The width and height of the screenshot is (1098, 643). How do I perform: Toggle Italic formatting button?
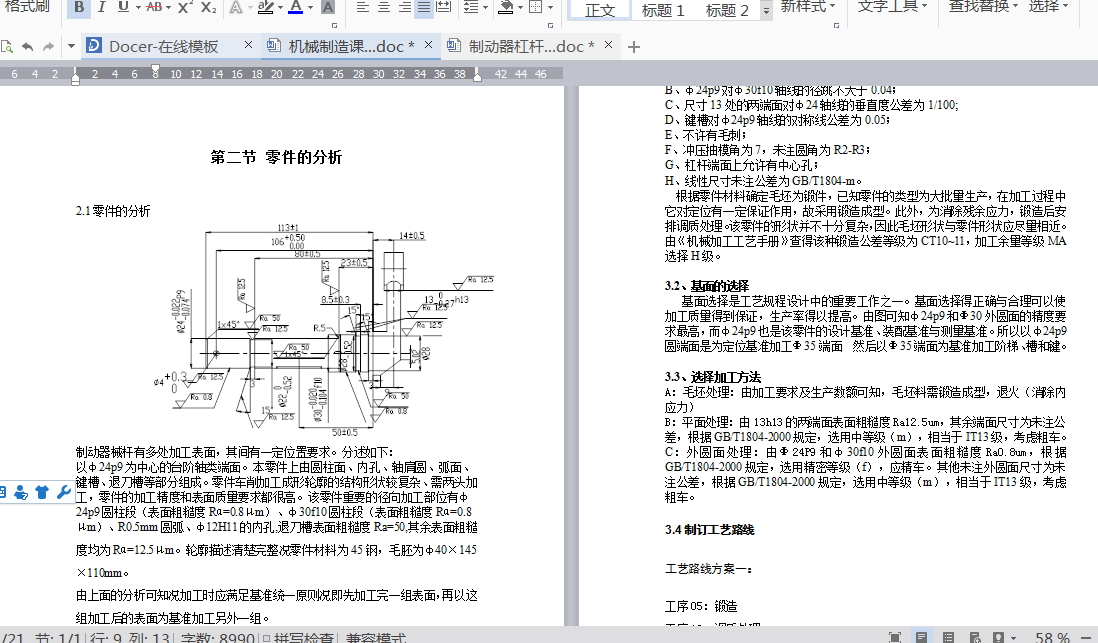(102, 8)
